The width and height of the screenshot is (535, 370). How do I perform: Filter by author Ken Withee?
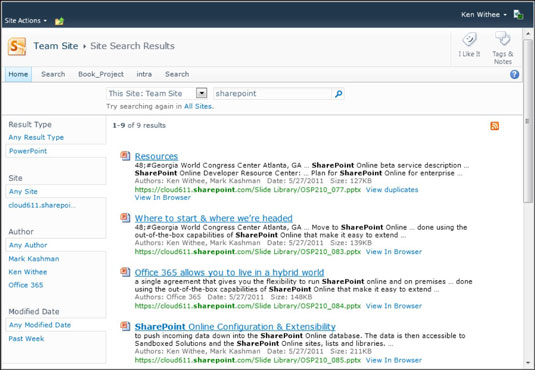28,272
